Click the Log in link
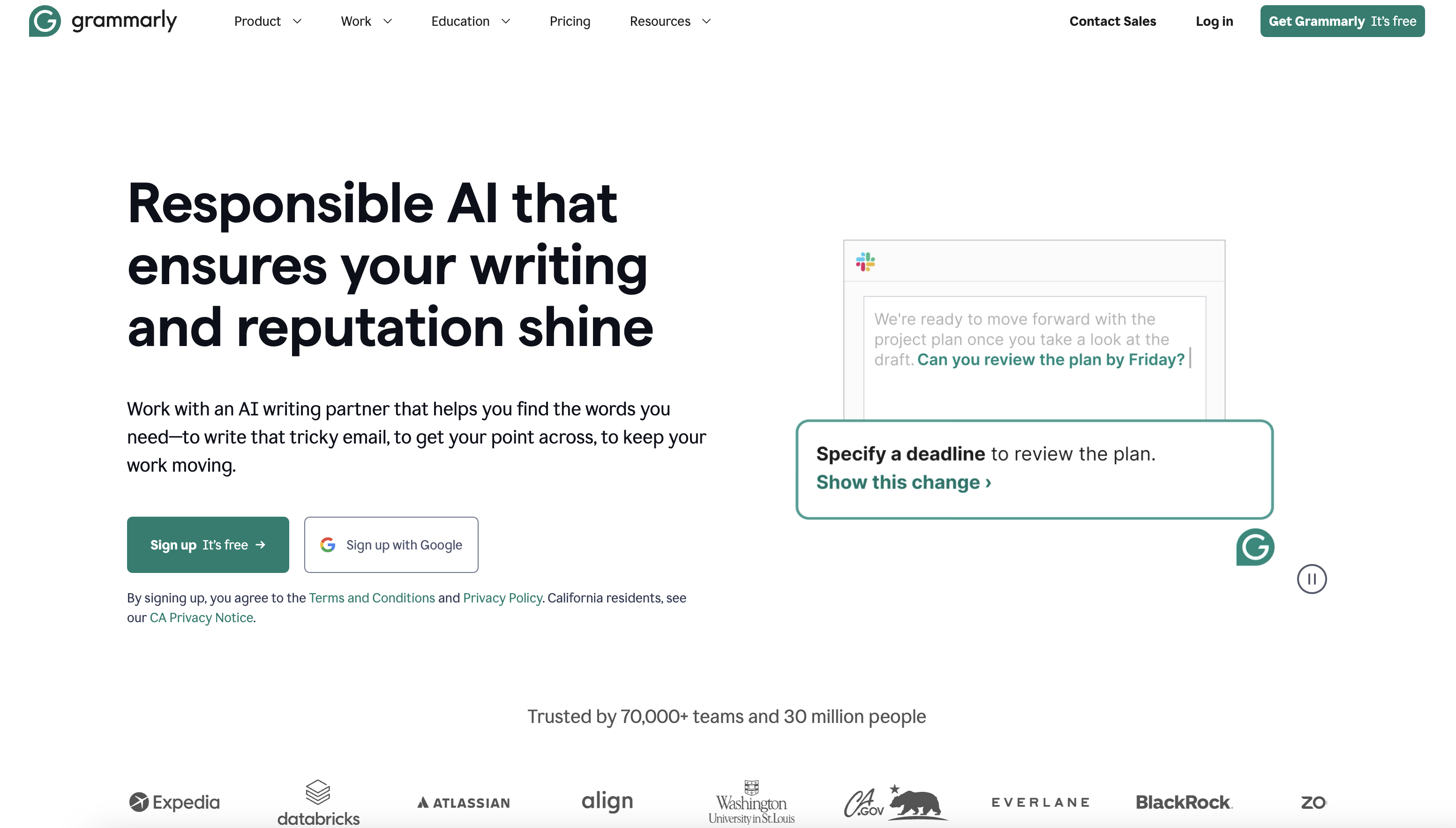 1214,21
